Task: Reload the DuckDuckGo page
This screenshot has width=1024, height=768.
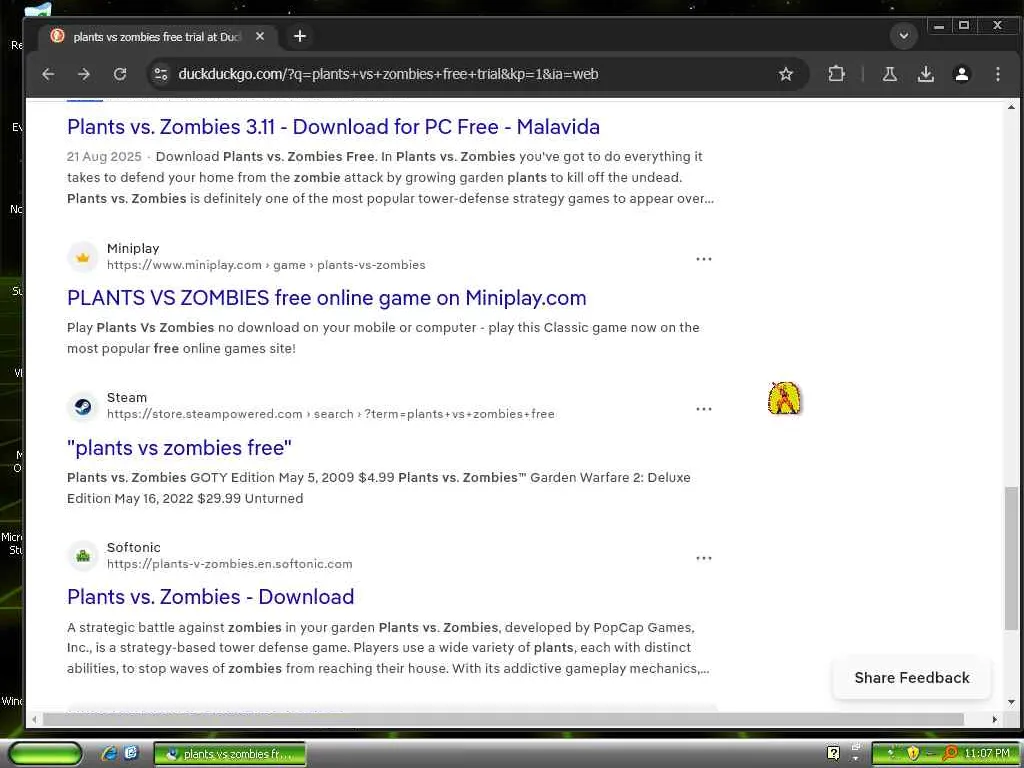Action: coord(120,74)
